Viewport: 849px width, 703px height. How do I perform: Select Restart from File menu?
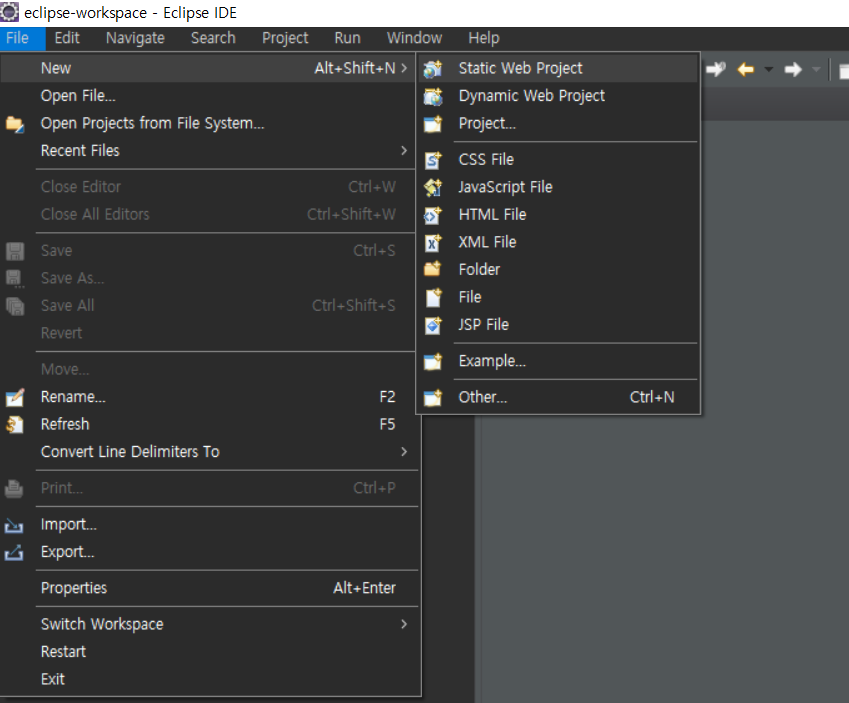tap(208, 652)
